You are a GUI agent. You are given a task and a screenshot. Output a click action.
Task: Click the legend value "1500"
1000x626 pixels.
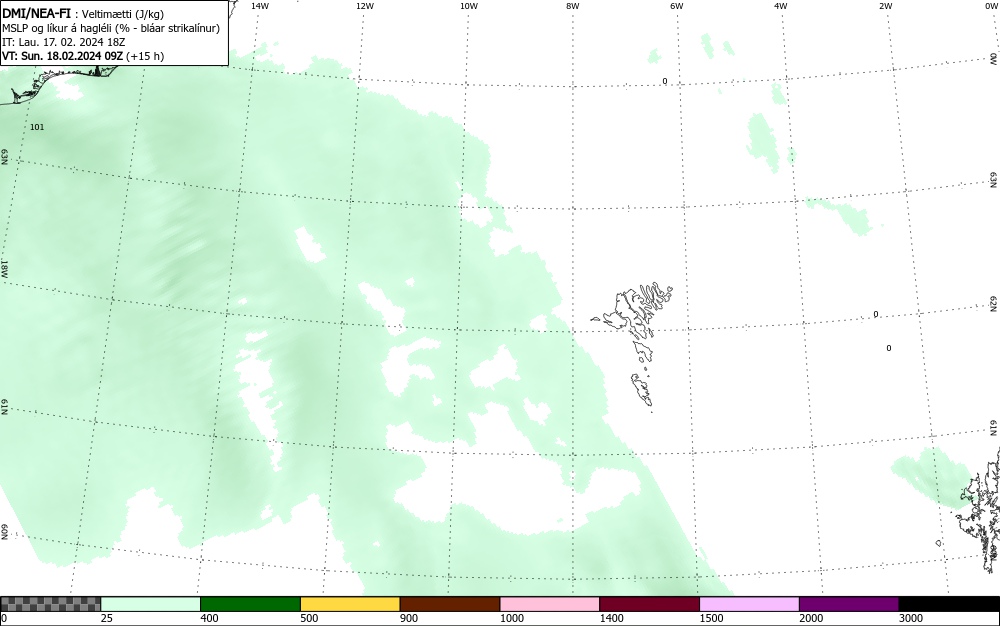[711, 618]
